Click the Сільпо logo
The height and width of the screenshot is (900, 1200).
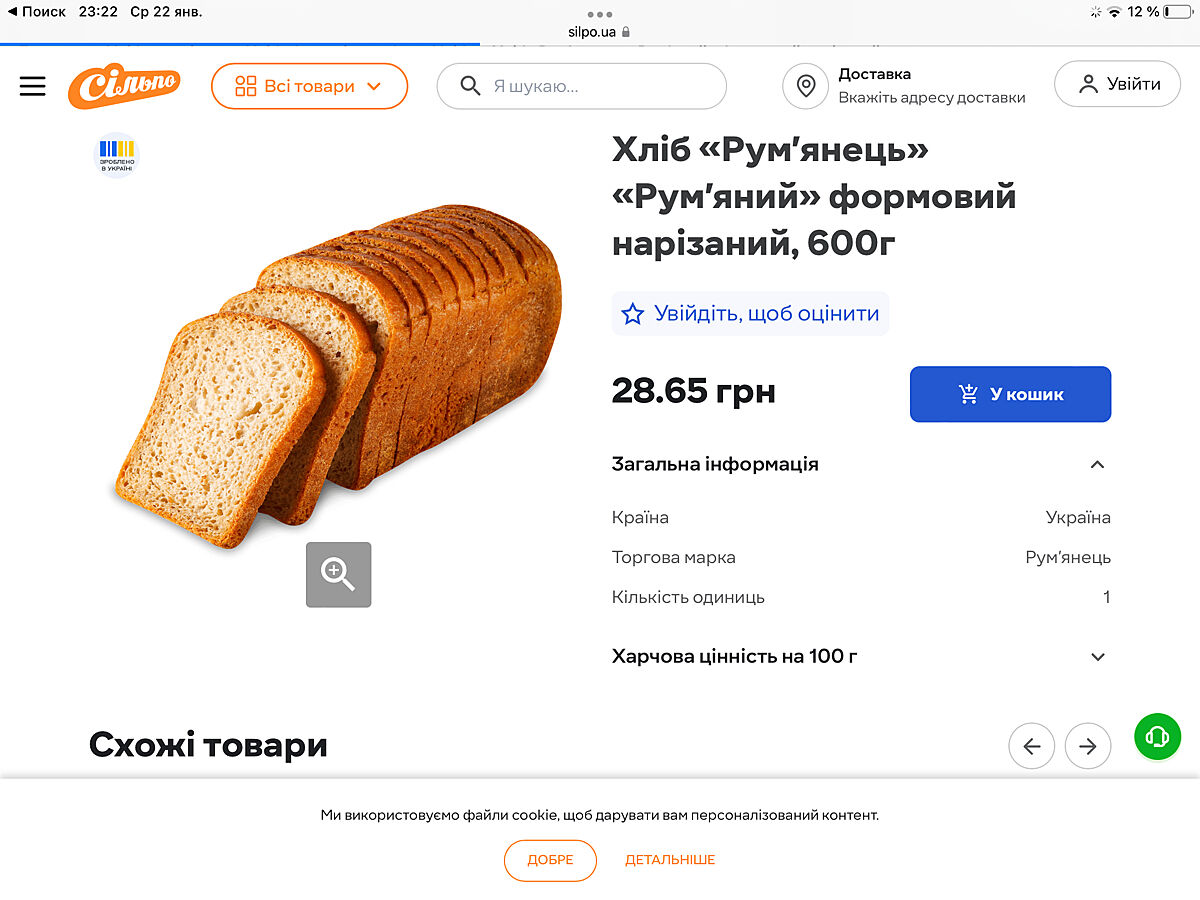[124, 86]
